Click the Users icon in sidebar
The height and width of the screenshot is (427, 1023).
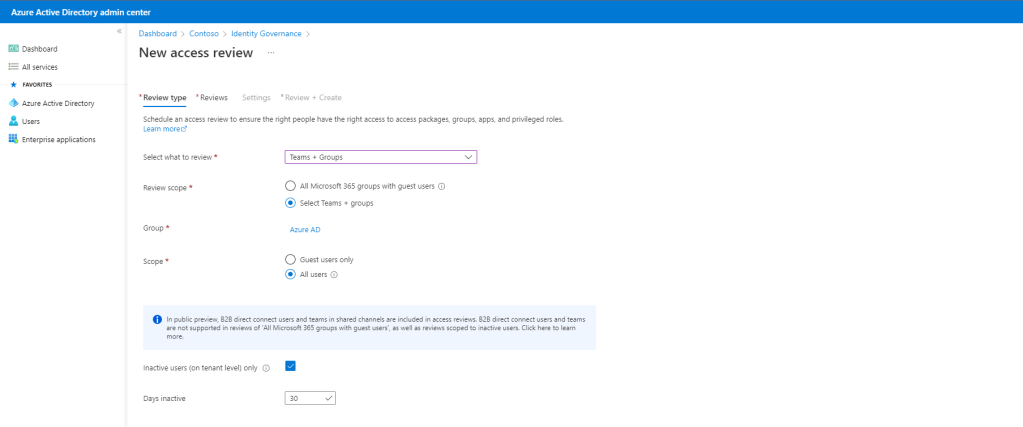[x=14, y=121]
